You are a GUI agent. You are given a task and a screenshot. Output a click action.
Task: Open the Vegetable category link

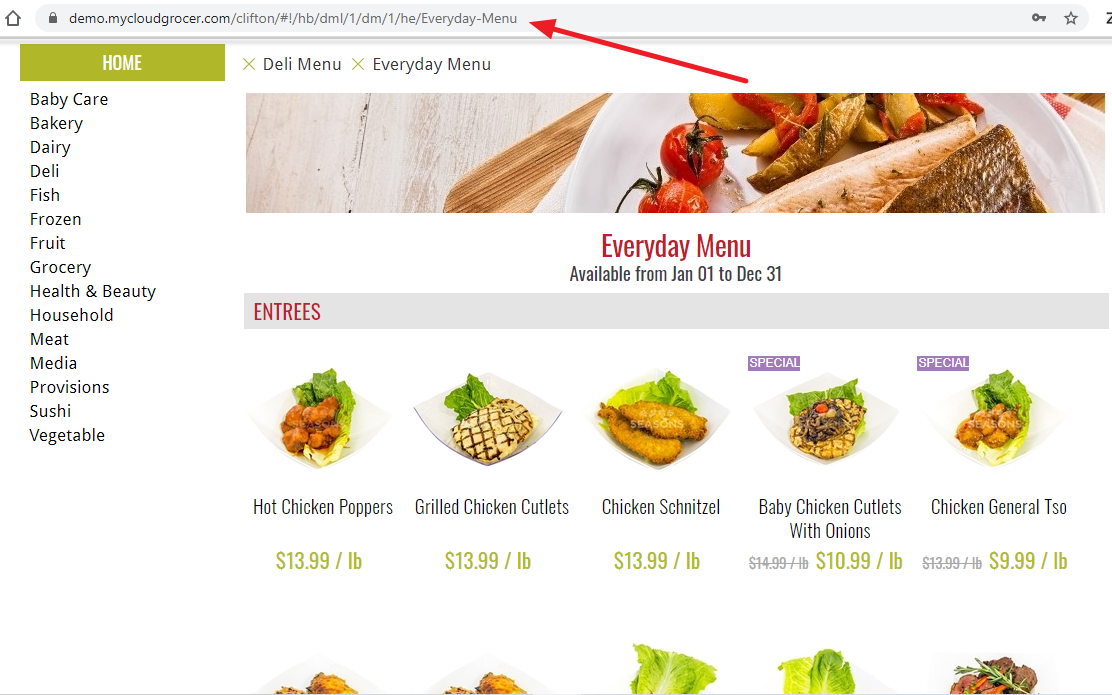(67, 435)
